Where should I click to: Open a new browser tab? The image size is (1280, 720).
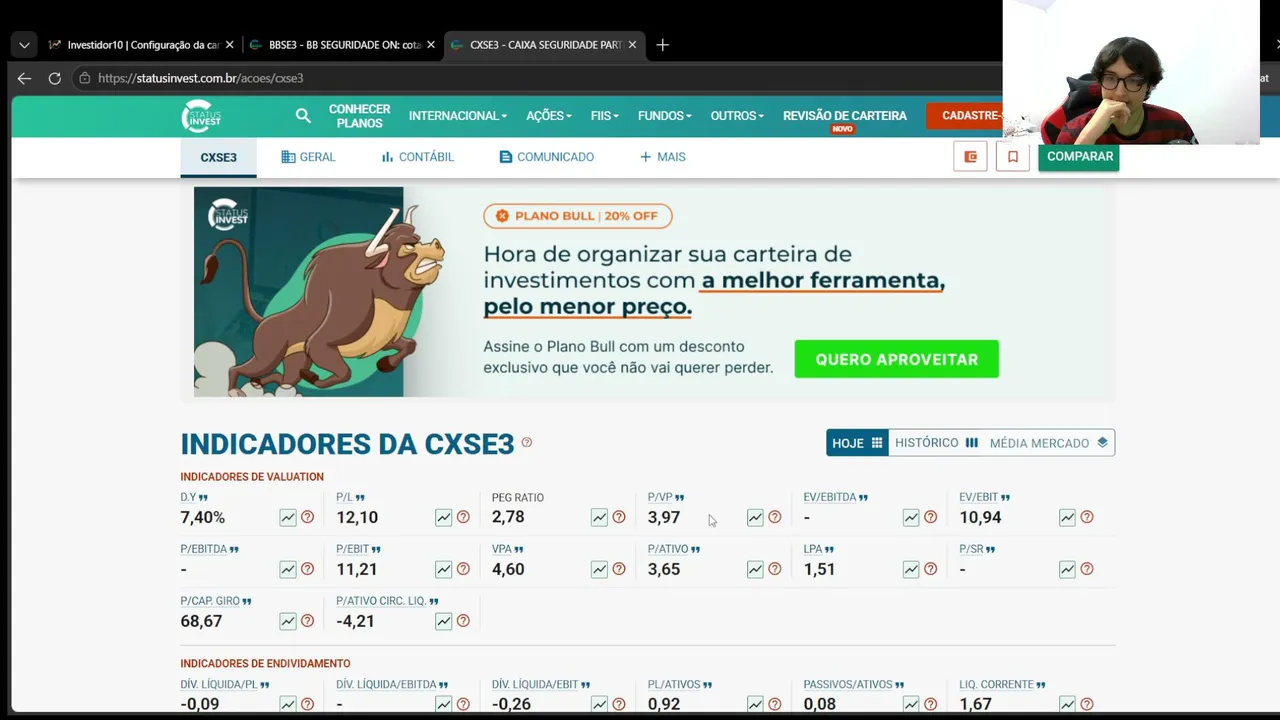pyautogui.click(x=662, y=45)
